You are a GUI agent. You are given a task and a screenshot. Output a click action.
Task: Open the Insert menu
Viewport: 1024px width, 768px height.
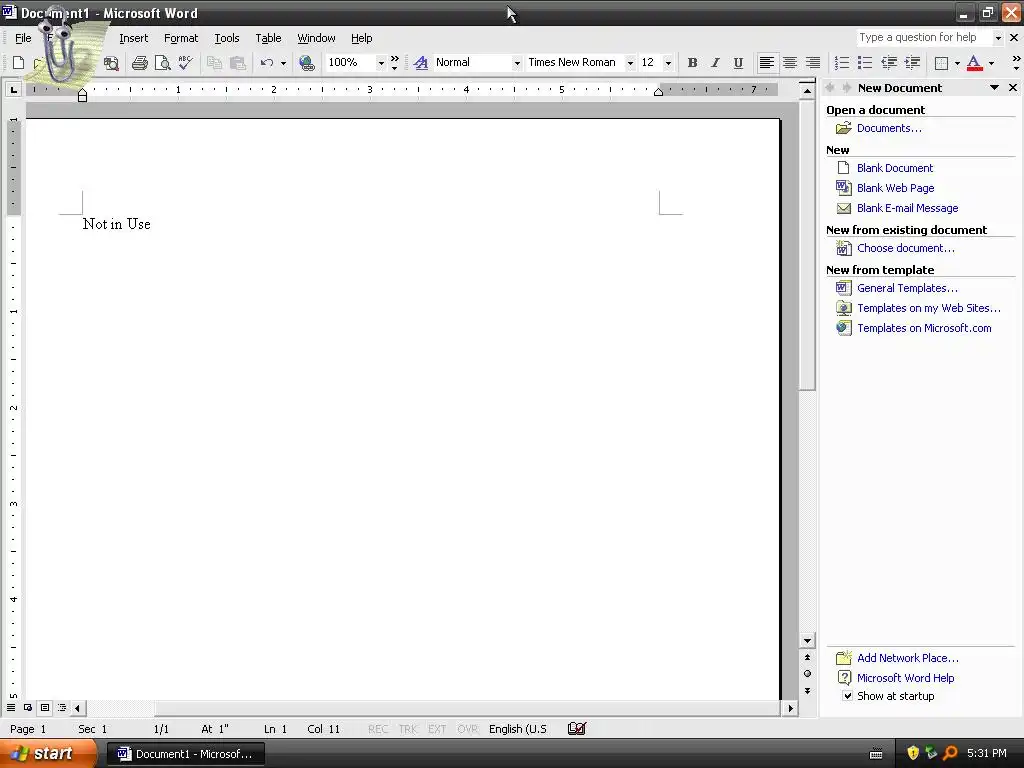tap(133, 38)
